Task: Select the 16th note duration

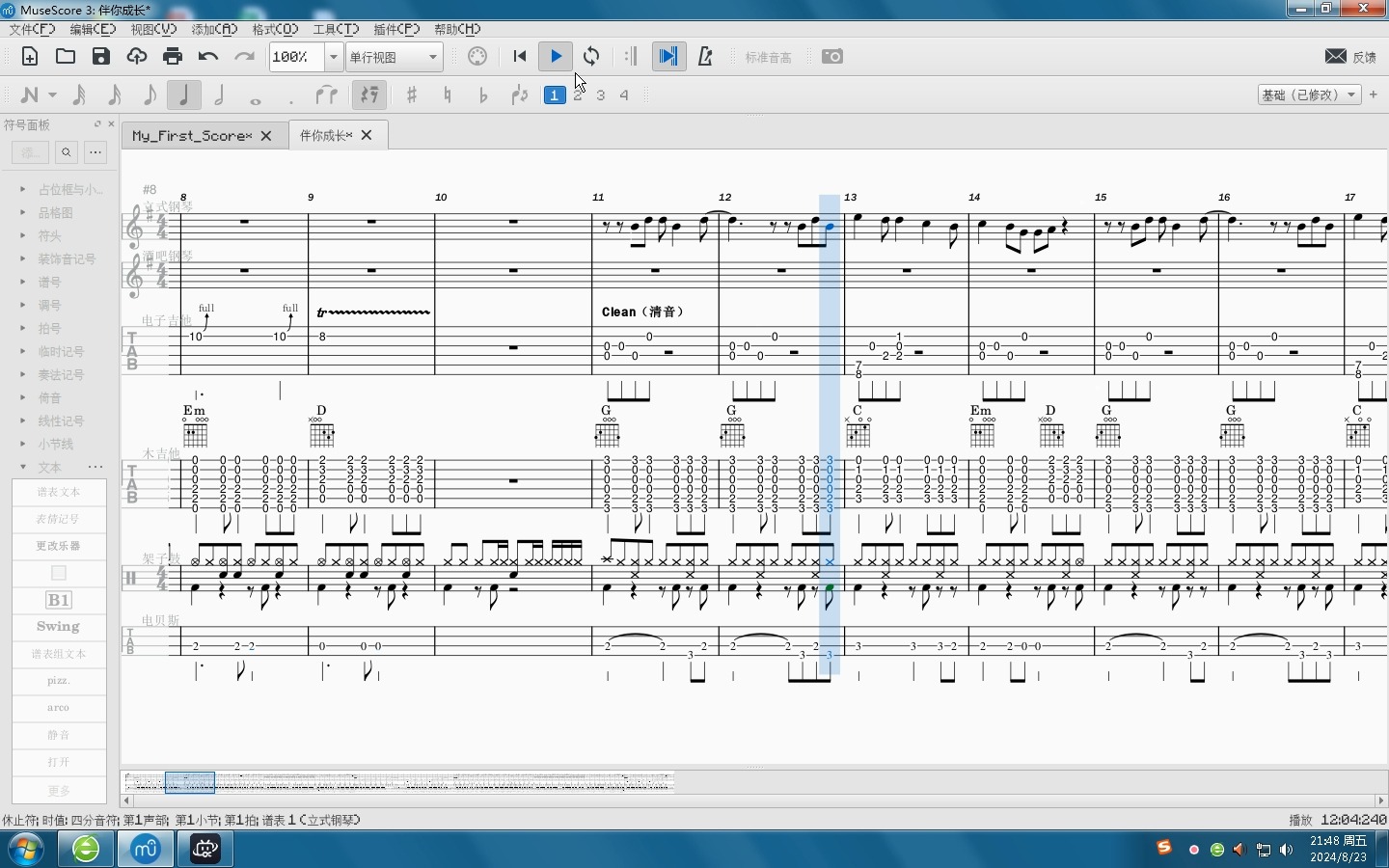Action: [x=114, y=95]
